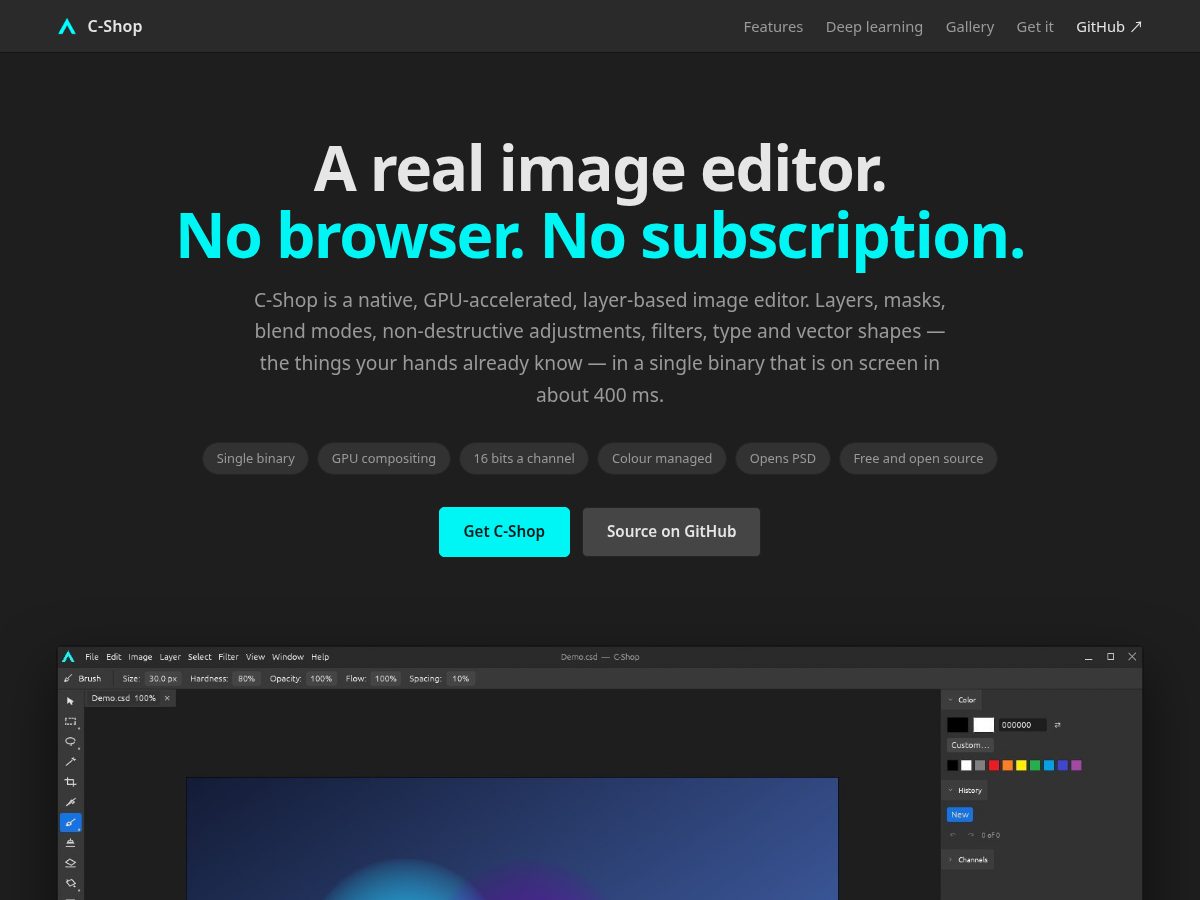The image size is (1200, 900).
Task: Open the Select menu
Action: [x=200, y=657]
